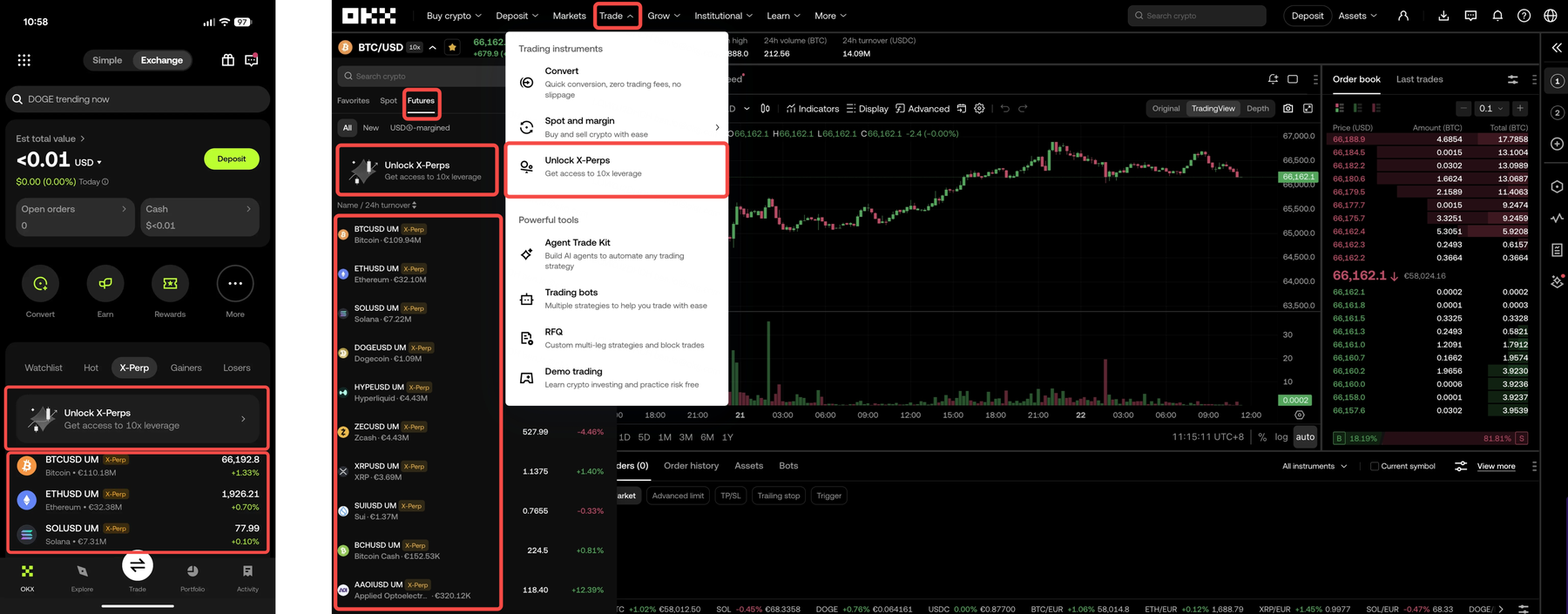Expand the Learn menu
Image resolution: width=1568 pixels, height=614 pixels.
(783, 16)
